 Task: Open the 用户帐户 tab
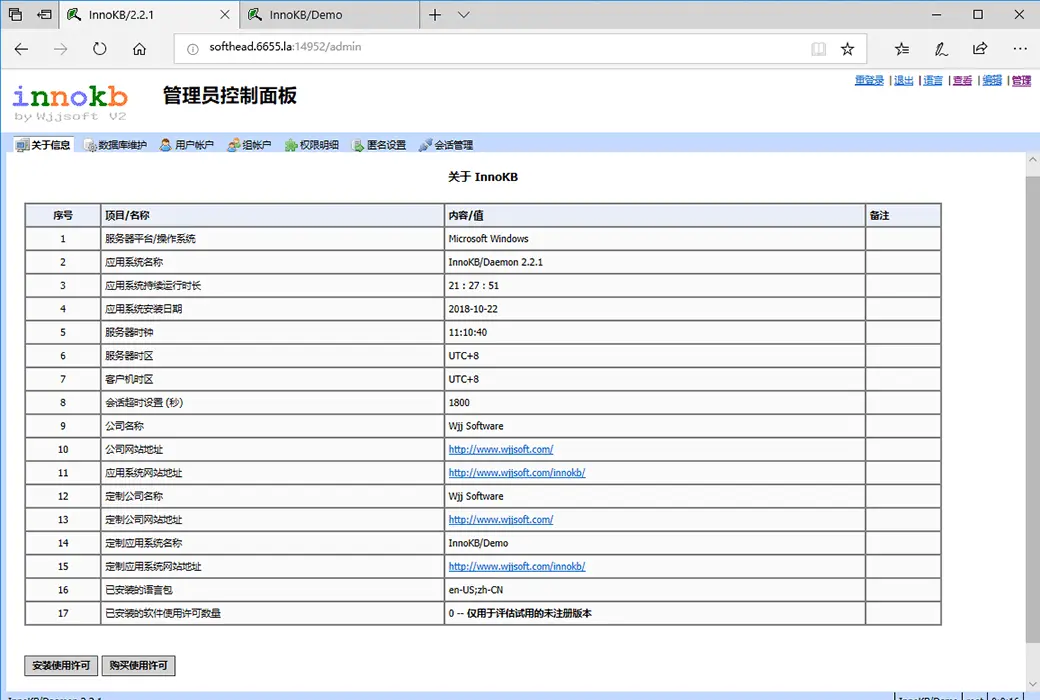[x=186, y=145]
